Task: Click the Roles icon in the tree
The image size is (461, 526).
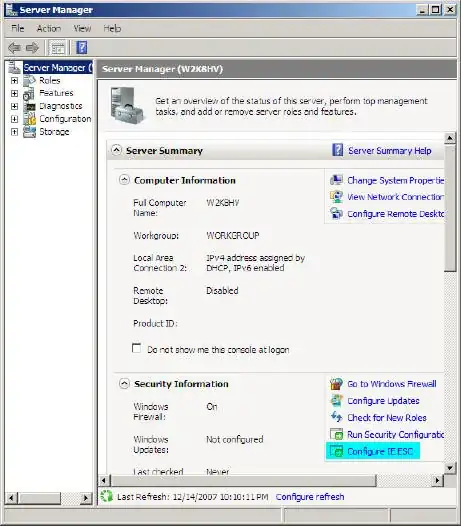Action: pyautogui.click(x=29, y=81)
